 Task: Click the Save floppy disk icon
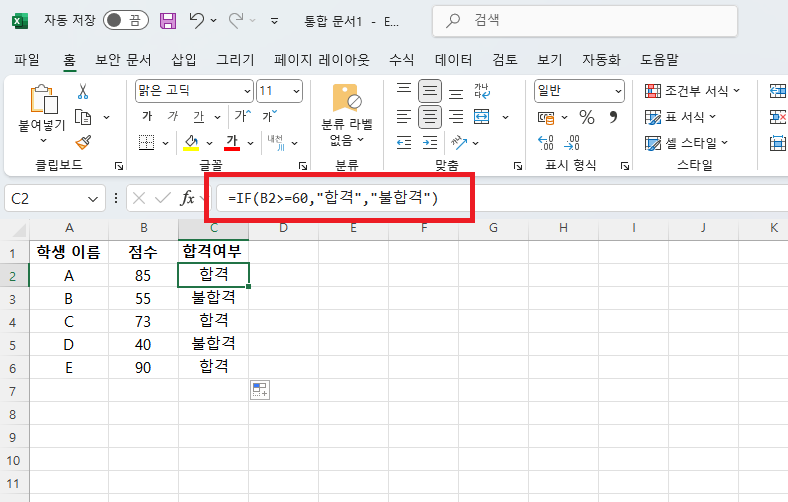point(168,21)
